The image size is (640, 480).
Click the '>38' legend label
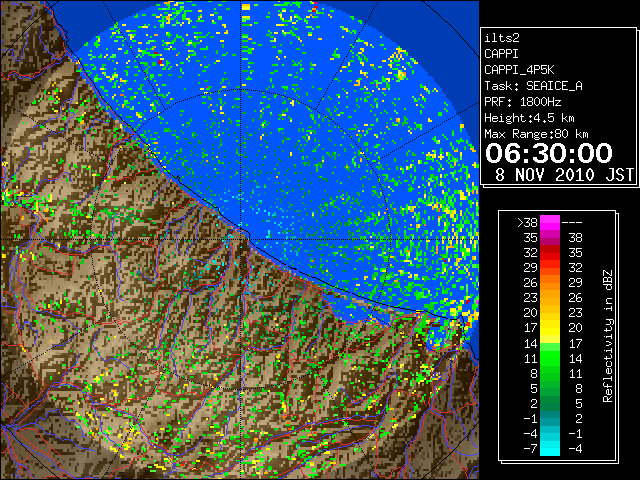[x=527, y=223]
